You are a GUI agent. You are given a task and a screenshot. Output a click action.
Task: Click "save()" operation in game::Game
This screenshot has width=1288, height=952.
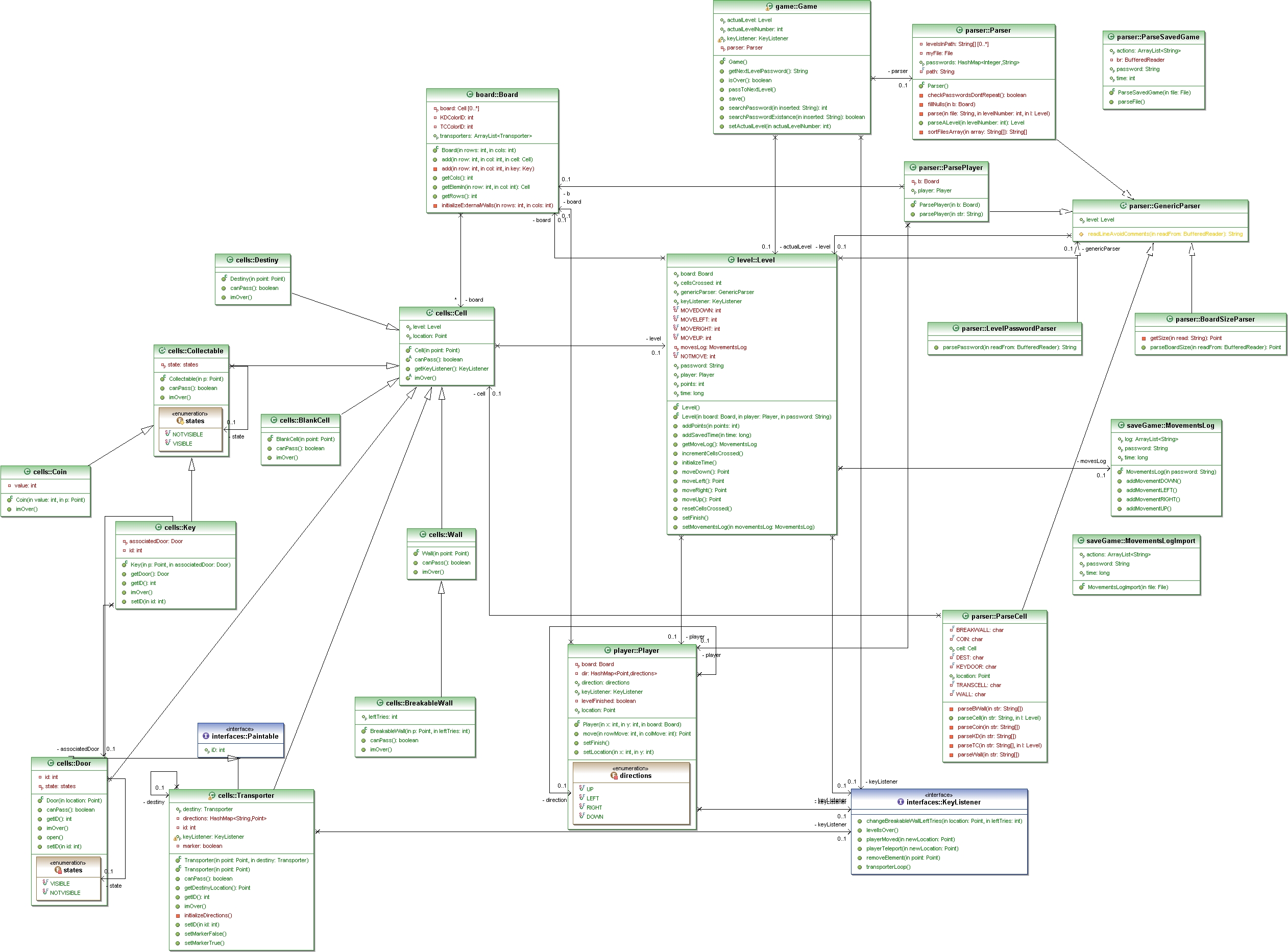737,99
